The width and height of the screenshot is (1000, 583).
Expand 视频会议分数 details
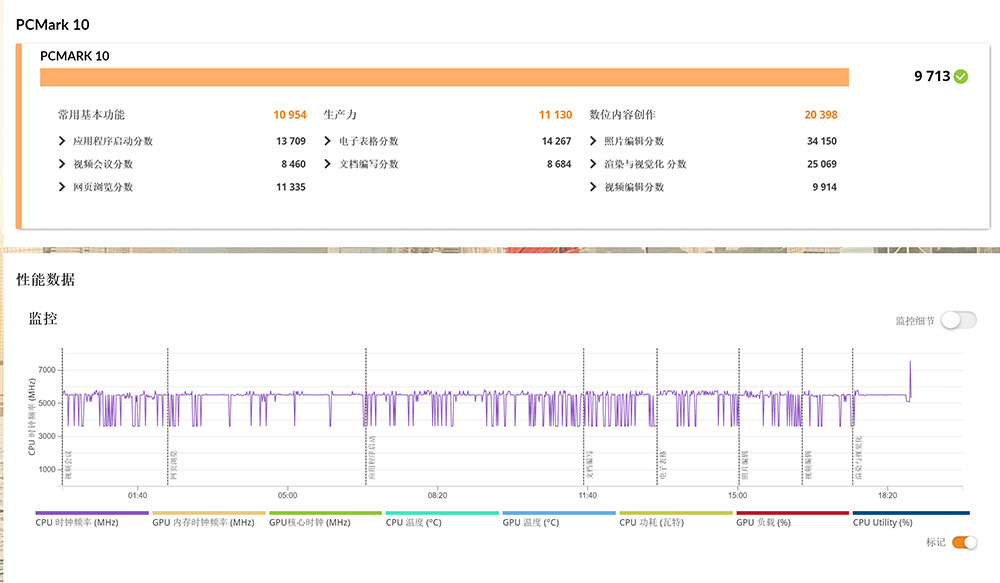tap(62, 164)
